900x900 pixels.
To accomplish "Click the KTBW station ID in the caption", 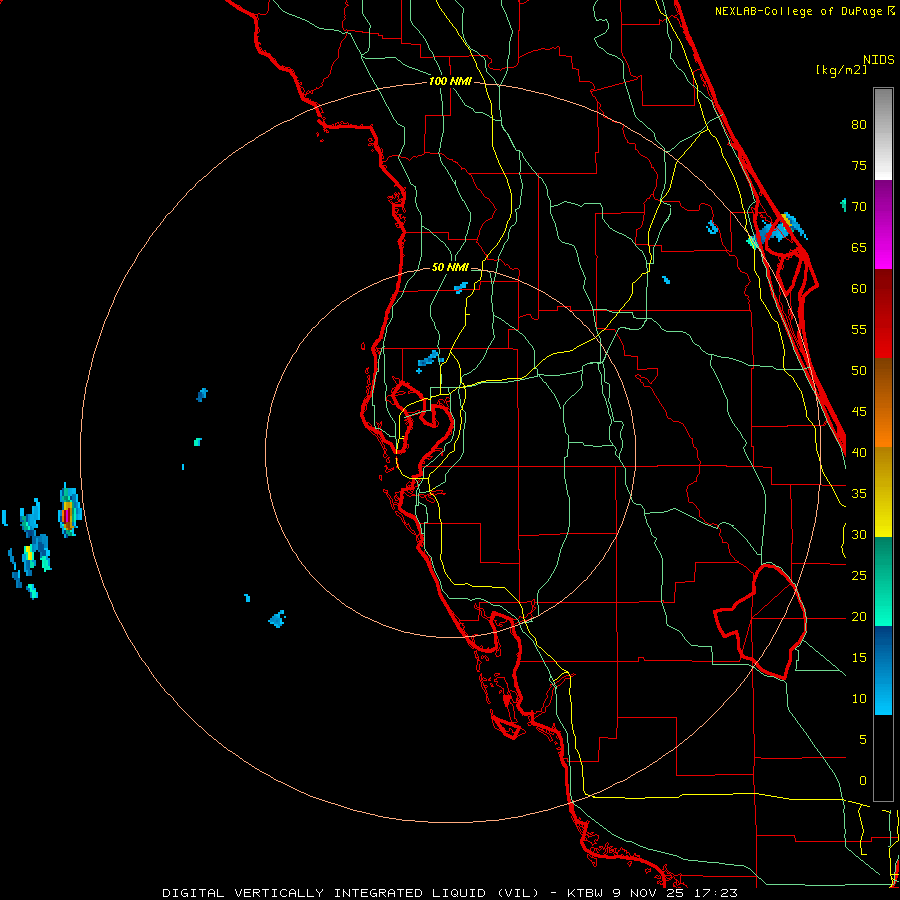I will tap(585, 893).
